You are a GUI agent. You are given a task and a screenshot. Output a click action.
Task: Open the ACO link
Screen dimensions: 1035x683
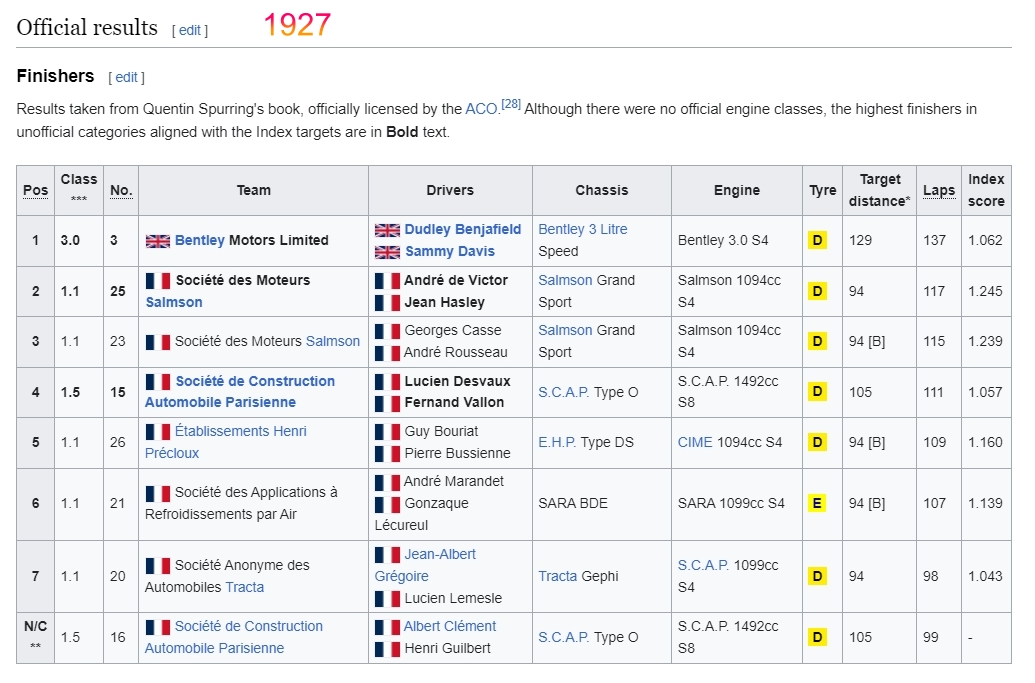tap(481, 109)
